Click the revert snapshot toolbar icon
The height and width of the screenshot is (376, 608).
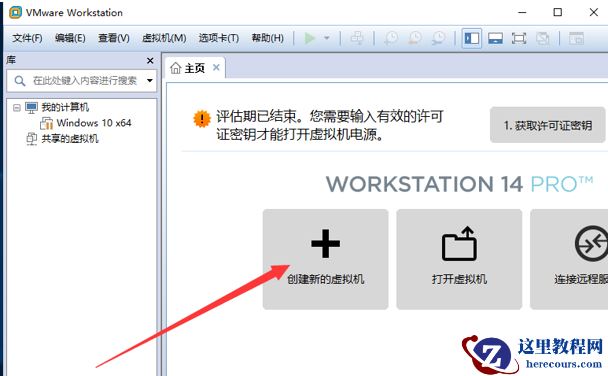coord(415,38)
